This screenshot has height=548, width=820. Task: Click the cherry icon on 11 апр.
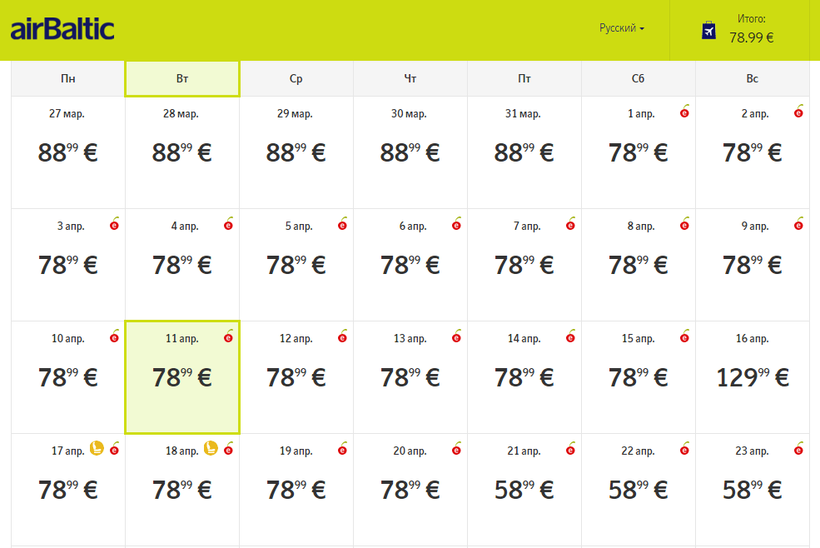pos(229,336)
